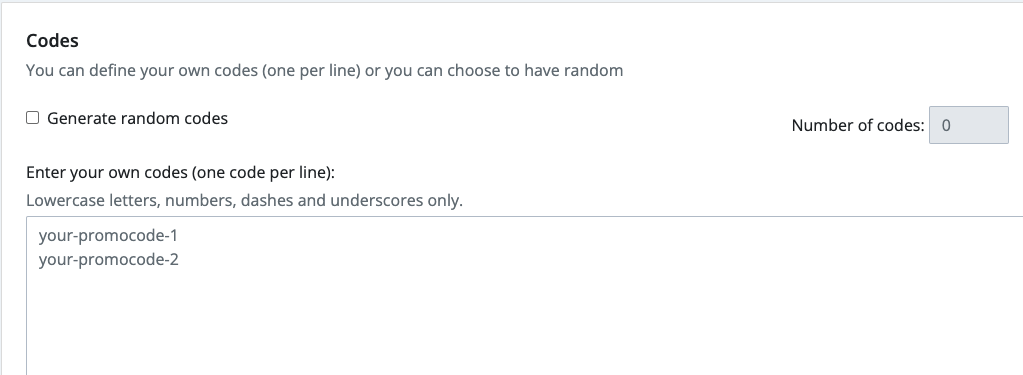Screen dimensions: 1023x375
Task: Enable the Generate random codes checkbox
Action: (33, 118)
